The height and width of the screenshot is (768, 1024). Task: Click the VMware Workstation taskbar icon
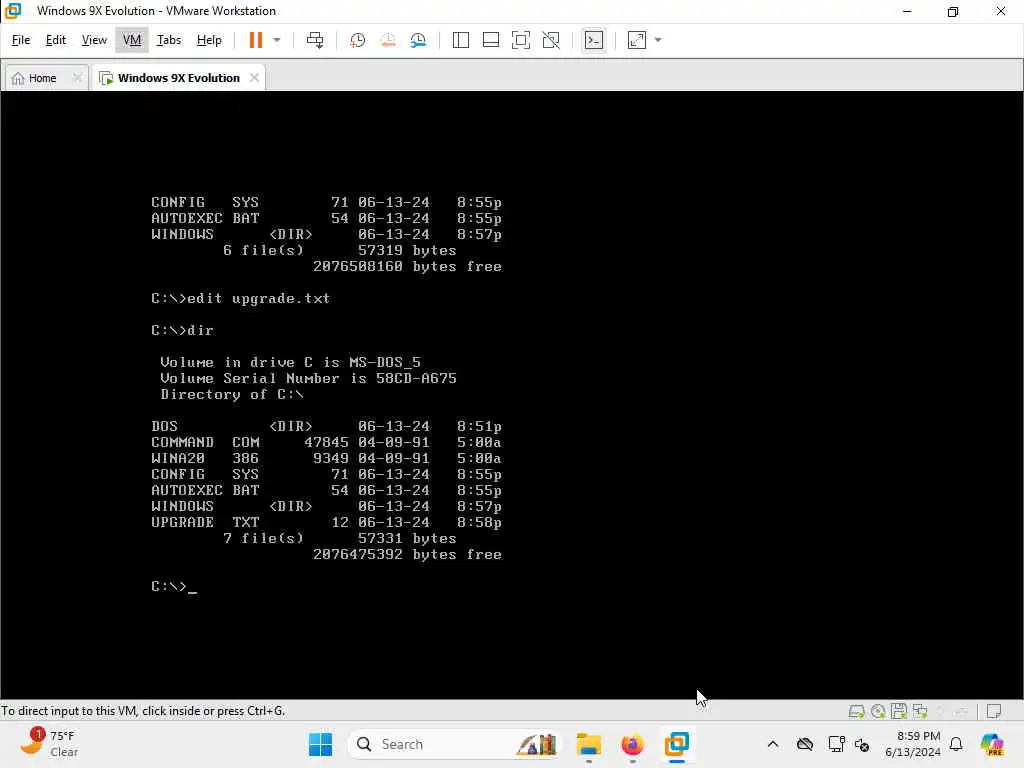677,744
